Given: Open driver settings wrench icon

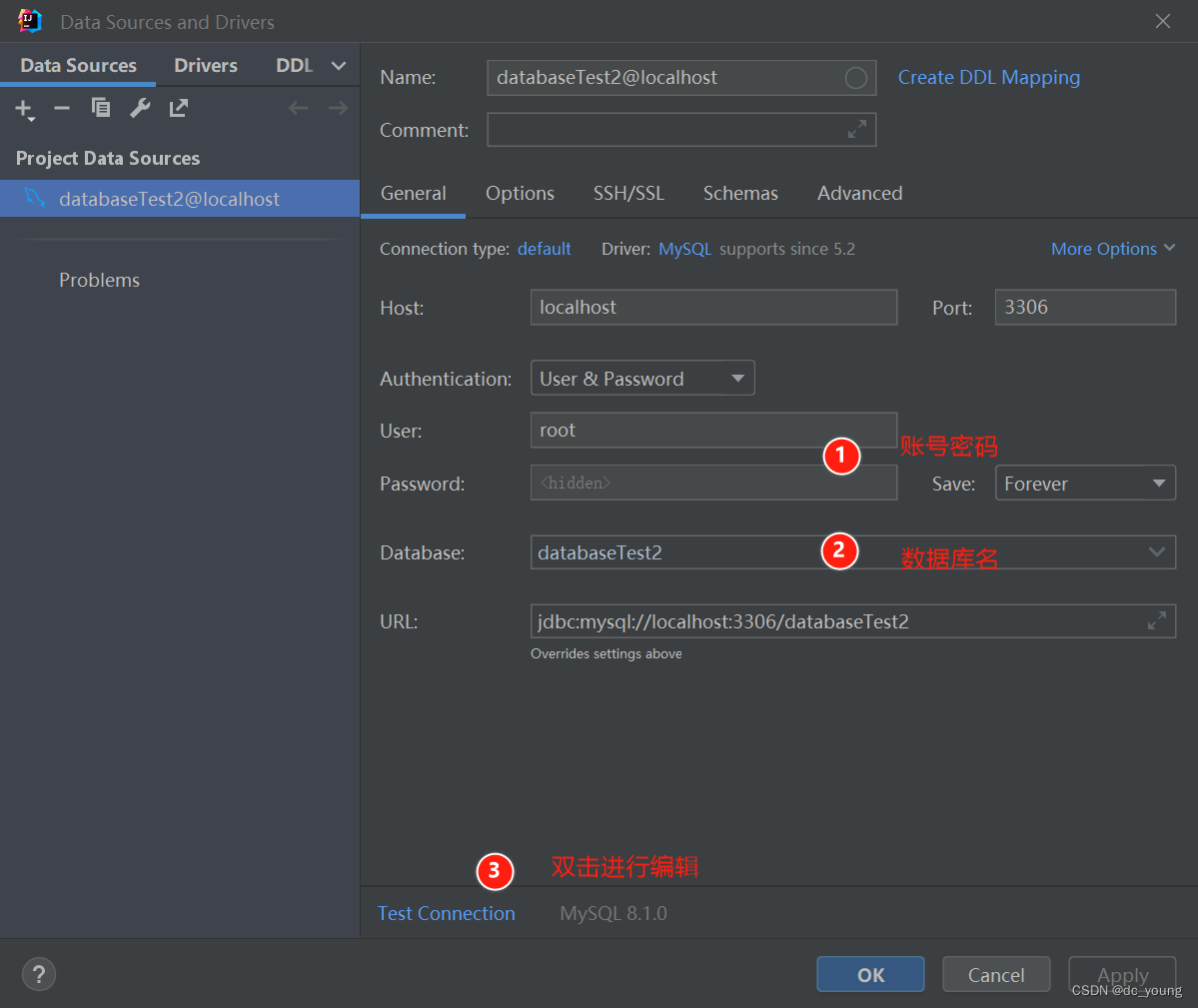Looking at the screenshot, I should click(x=140, y=109).
